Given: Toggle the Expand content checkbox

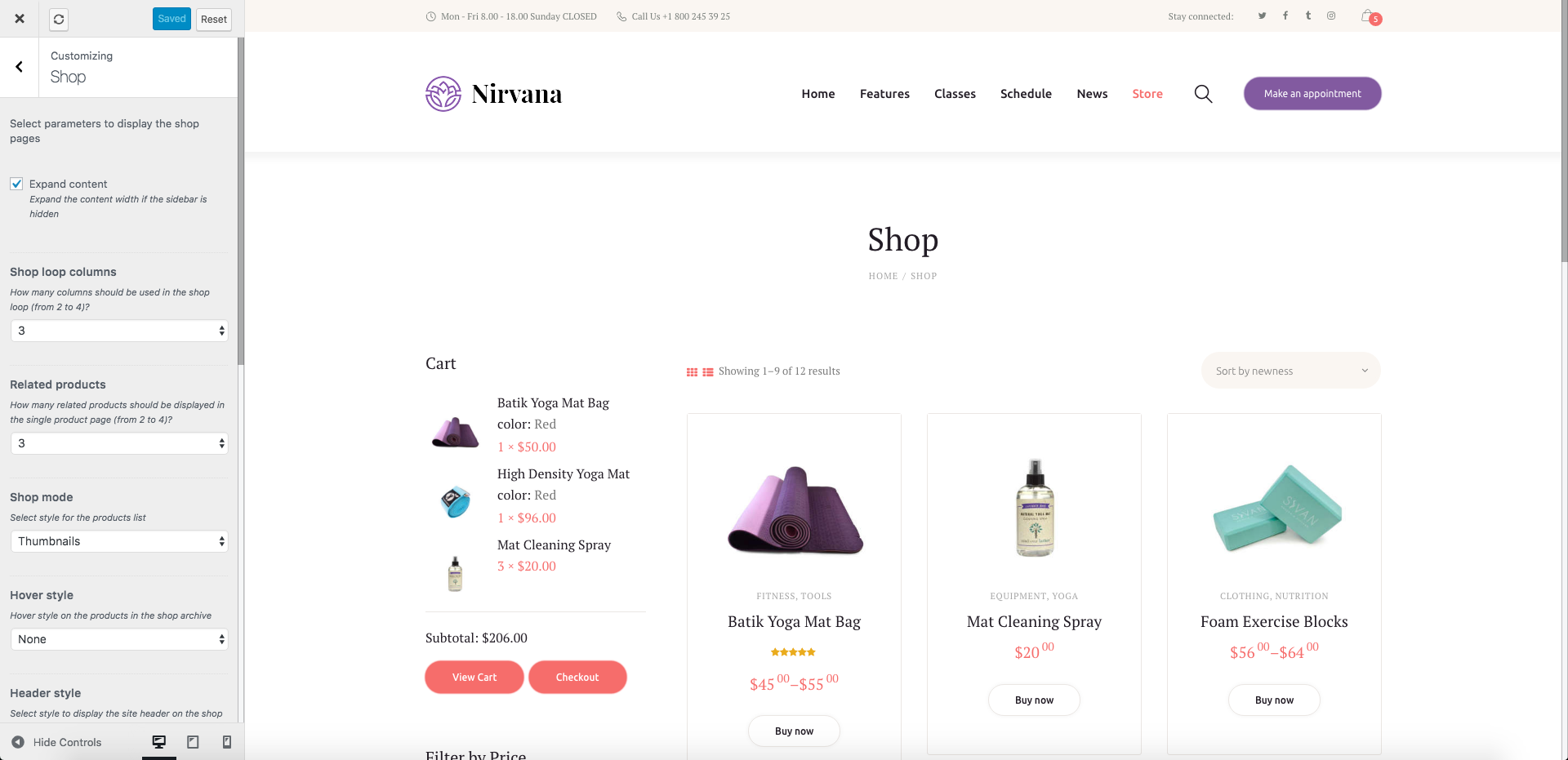Looking at the screenshot, I should (x=16, y=184).
